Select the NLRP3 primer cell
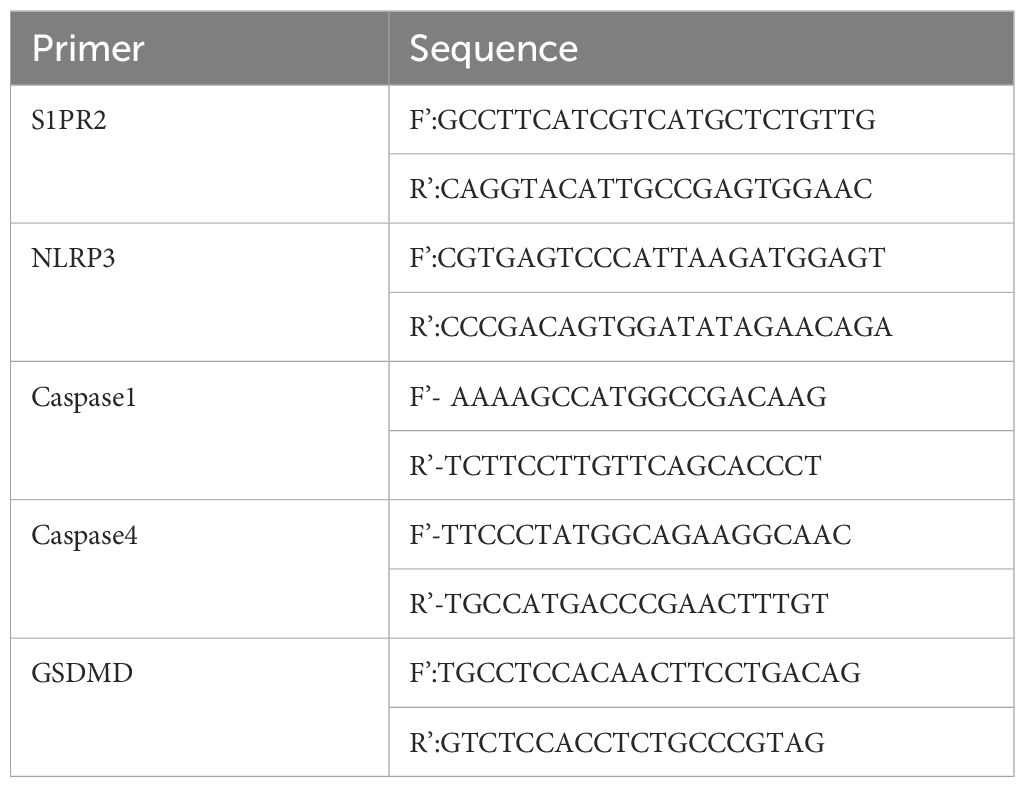This screenshot has width=1025, height=788. [x=199, y=292]
